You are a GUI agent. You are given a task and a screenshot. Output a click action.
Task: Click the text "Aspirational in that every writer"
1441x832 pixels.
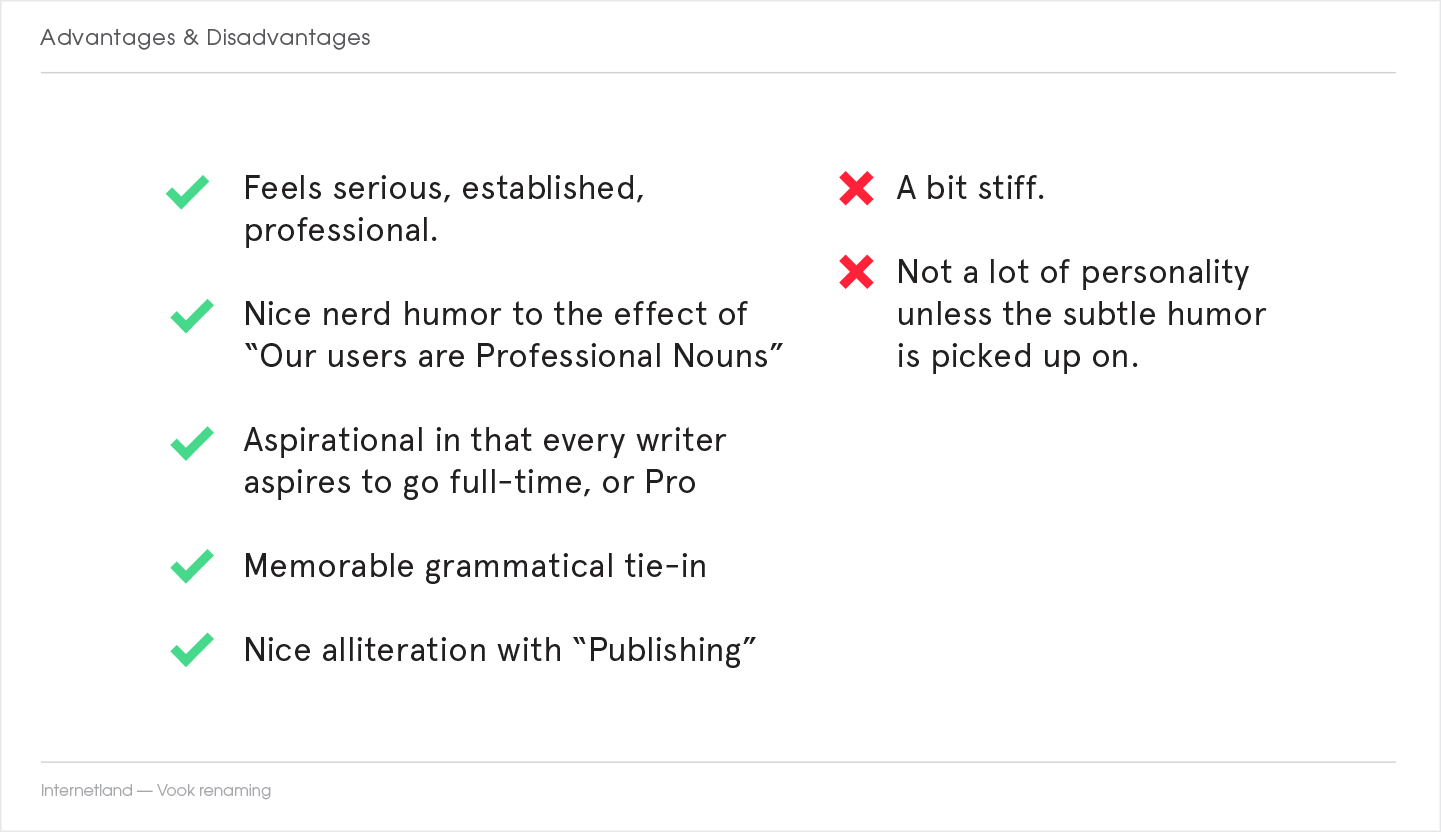[485, 440]
